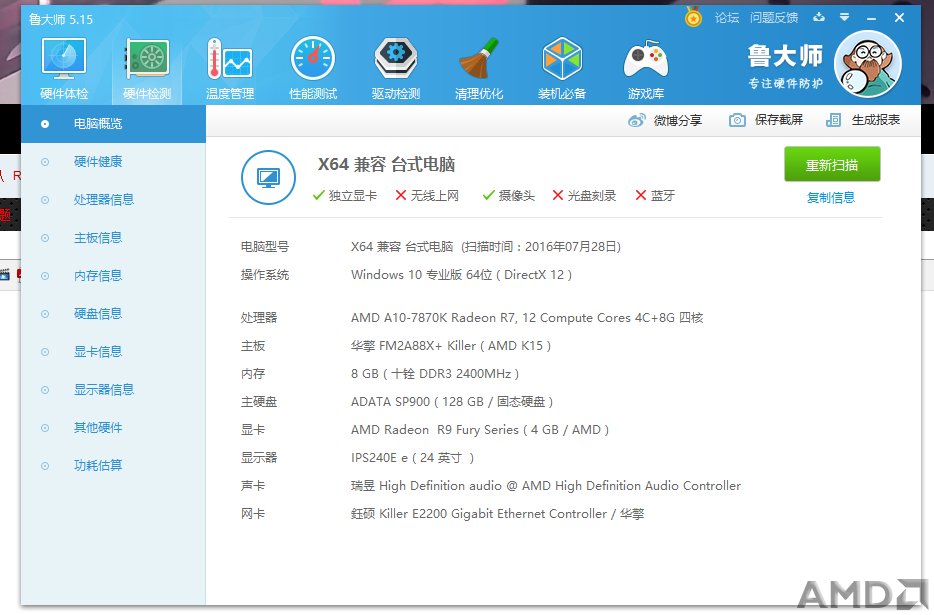Click the 'AMD A10-7870K Radeon R7' processor value
Image resolution: width=934 pixels, height=615 pixels.
(433, 318)
